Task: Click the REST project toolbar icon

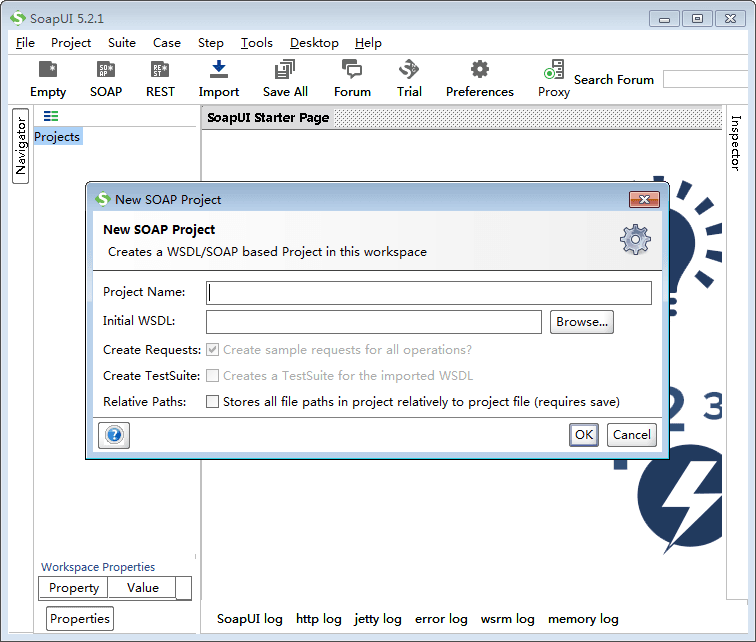Action: tap(160, 70)
